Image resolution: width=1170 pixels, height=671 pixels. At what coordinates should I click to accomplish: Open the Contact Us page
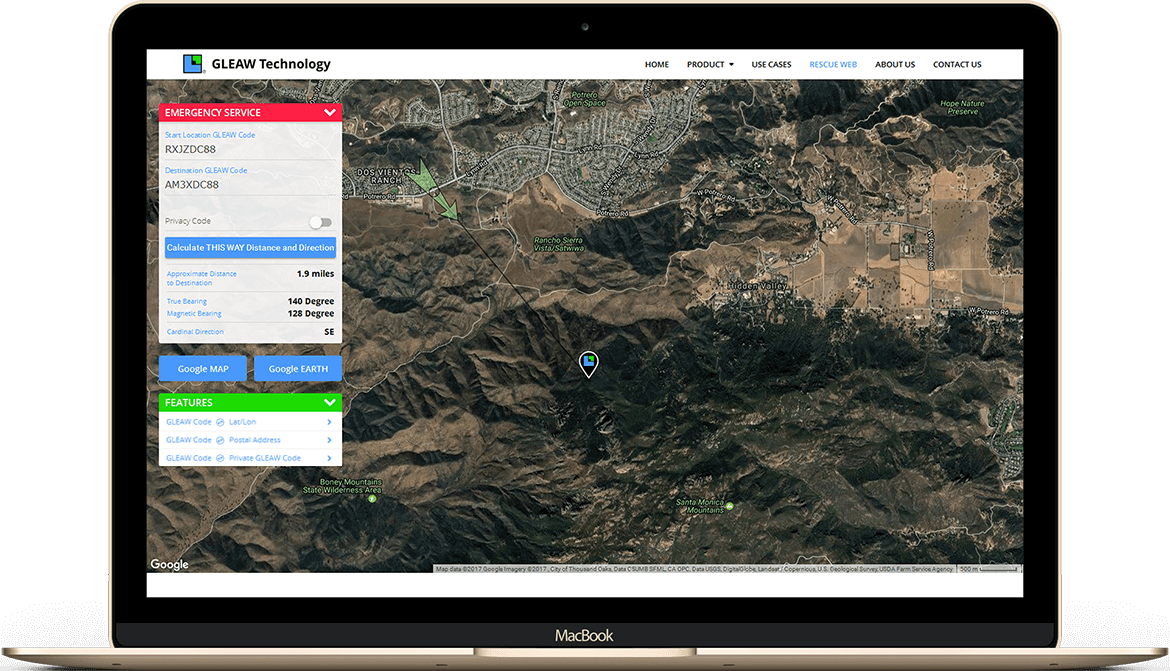tap(957, 65)
